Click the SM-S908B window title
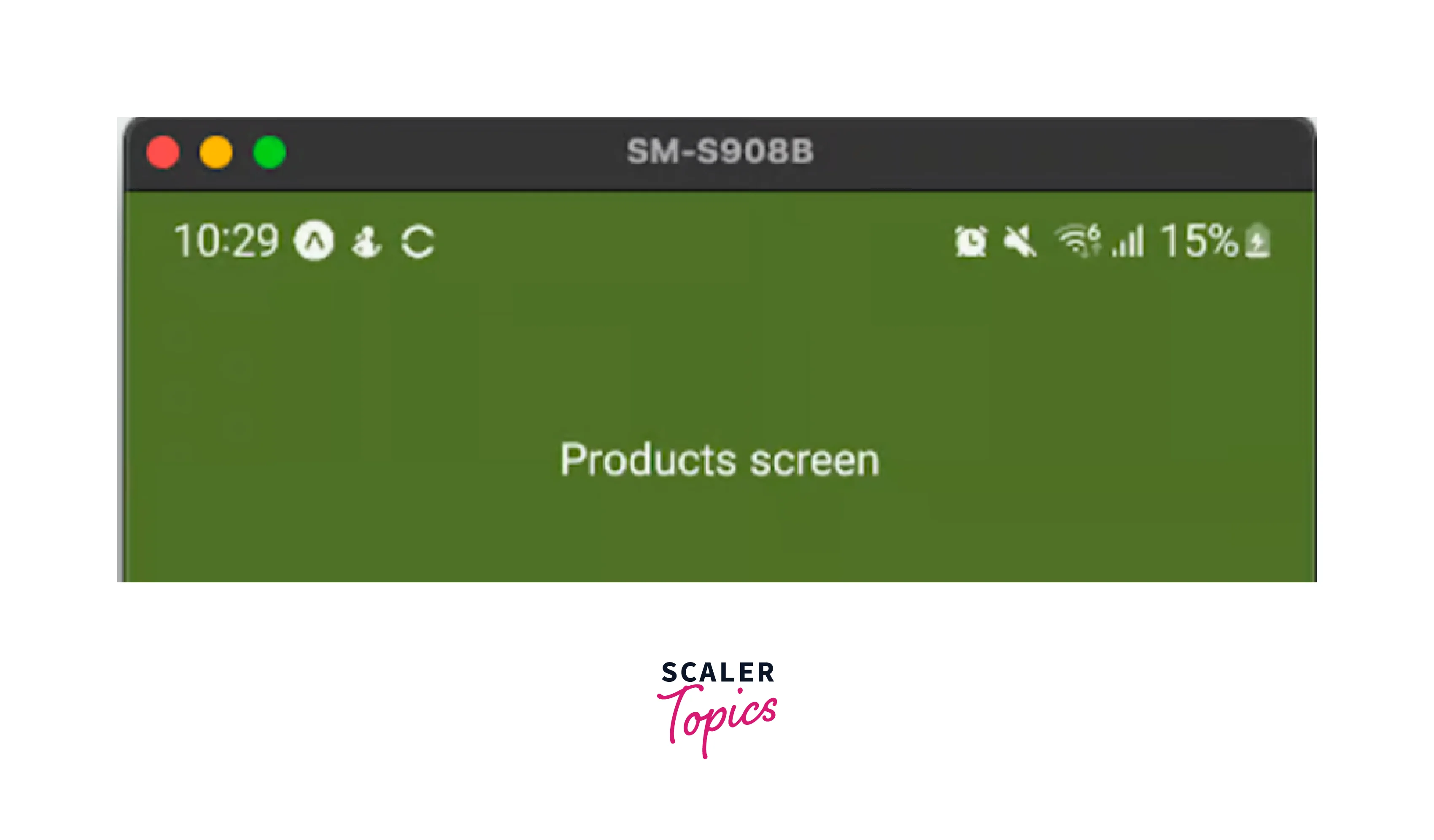Viewport: 1434px width, 840px height. coord(720,152)
